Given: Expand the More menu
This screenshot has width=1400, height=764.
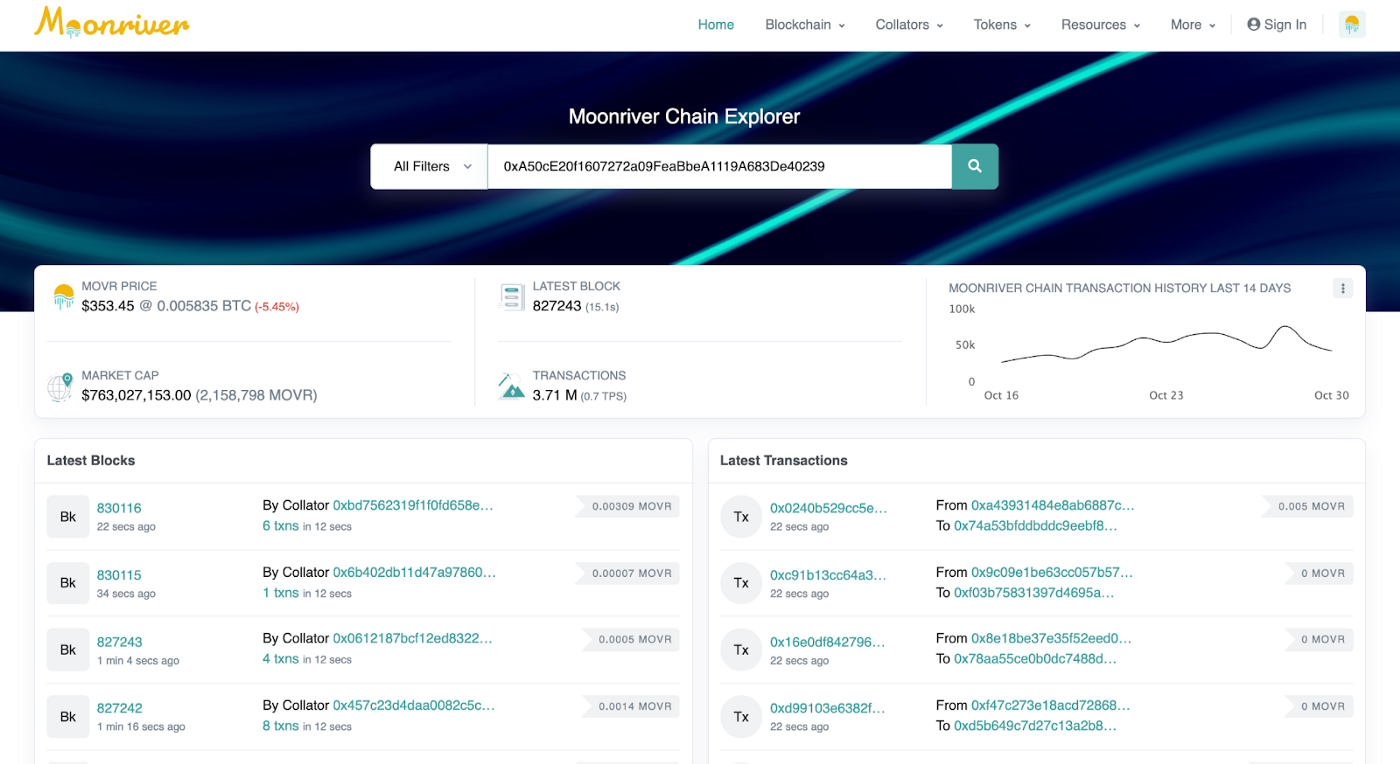Looking at the screenshot, I should point(1193,25).
